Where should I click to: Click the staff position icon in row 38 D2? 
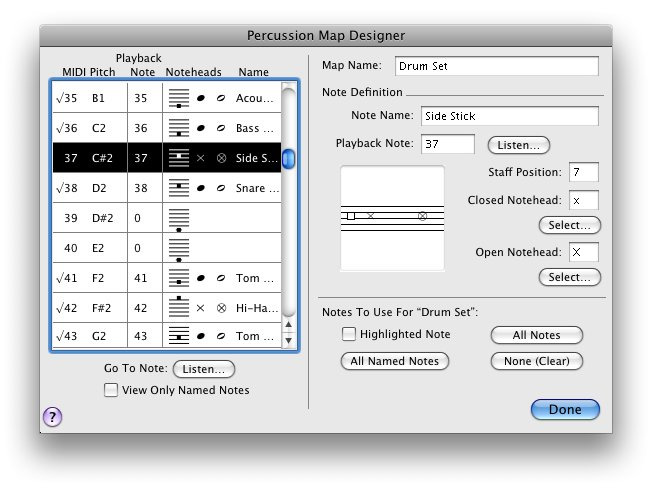(179, 188)
